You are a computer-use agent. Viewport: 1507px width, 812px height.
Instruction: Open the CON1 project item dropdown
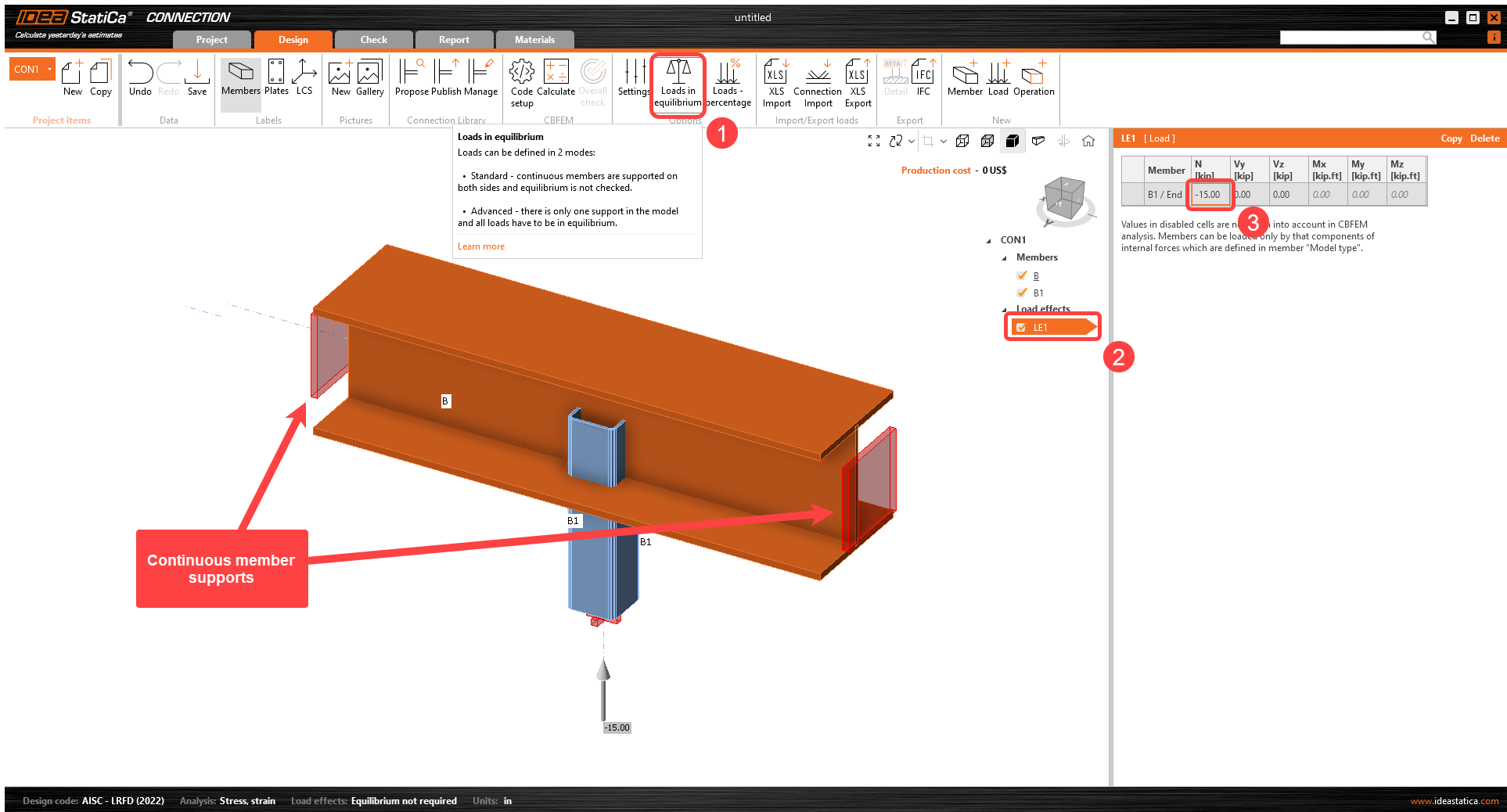pyautogui.click(x=49, y=69)
